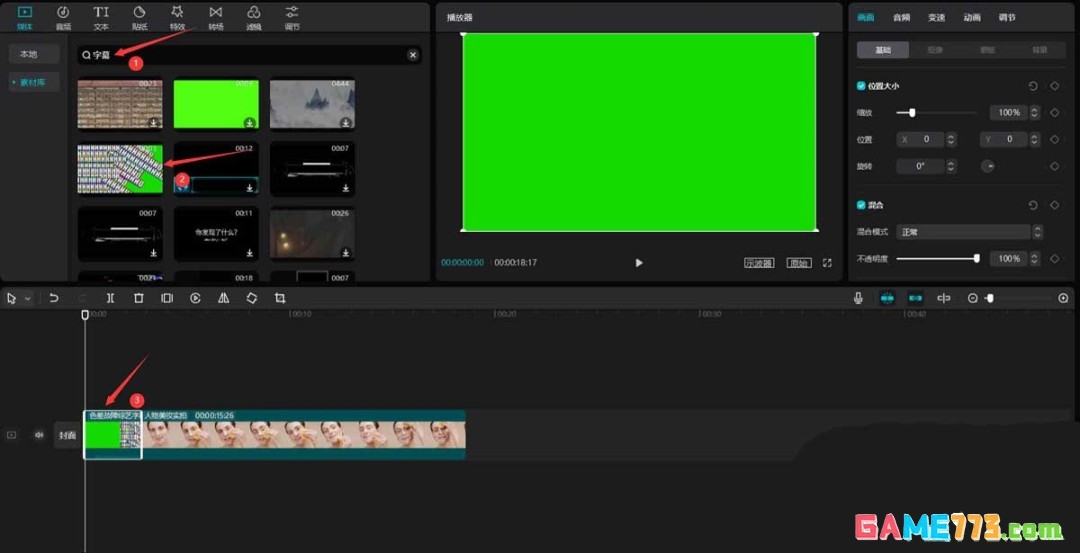The image size is (1080, 553).
Task: Switch to the 动画 tab in properties
Action: 971,17
